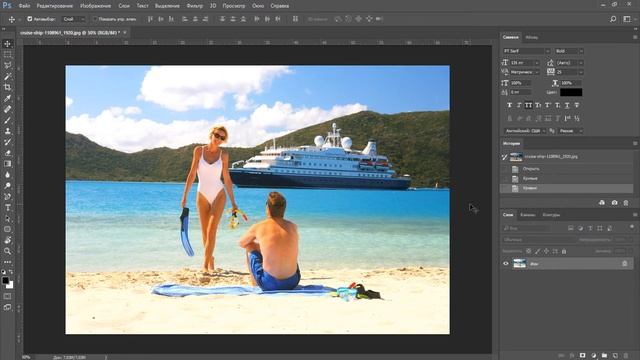Select the Gradient tool
Screen dimensions: 640x360
tap(7, 164)
